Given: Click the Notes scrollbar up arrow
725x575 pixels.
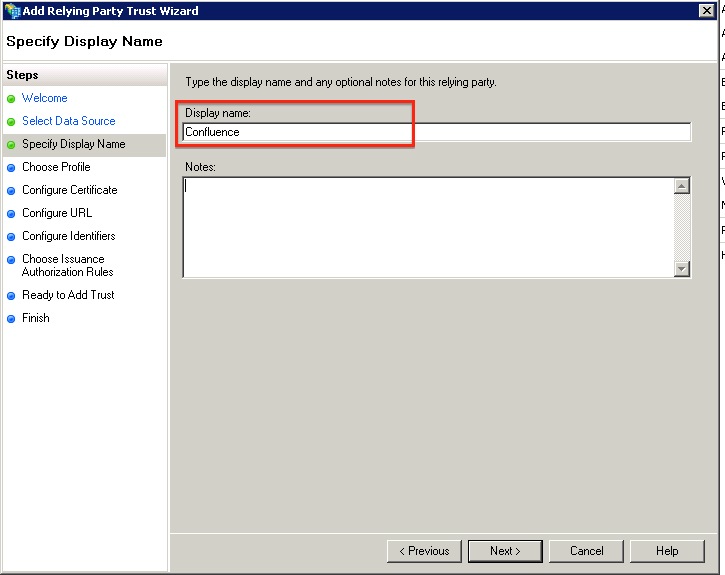Looking at the screenshot, I should tap(682, 186).
